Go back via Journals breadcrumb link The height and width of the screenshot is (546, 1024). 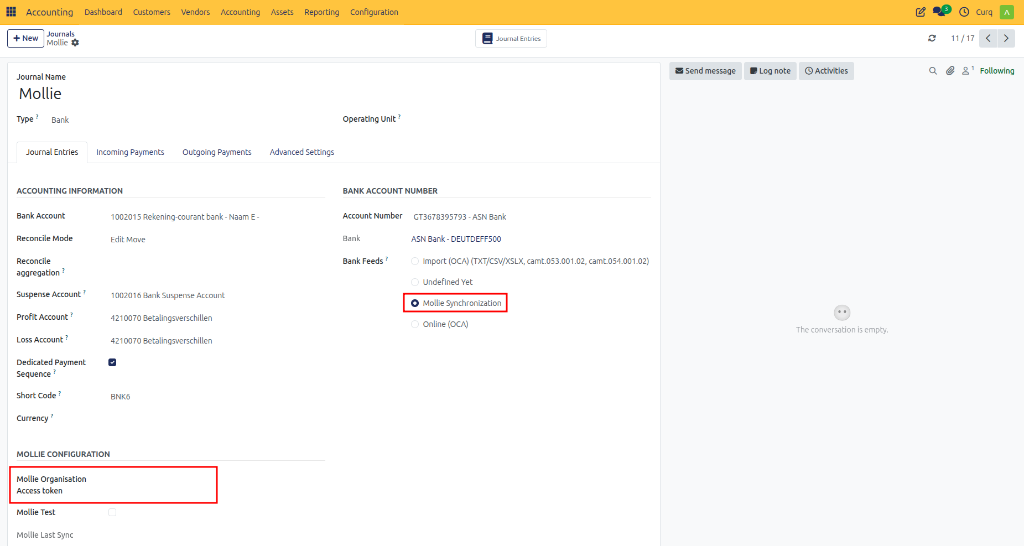60,34
